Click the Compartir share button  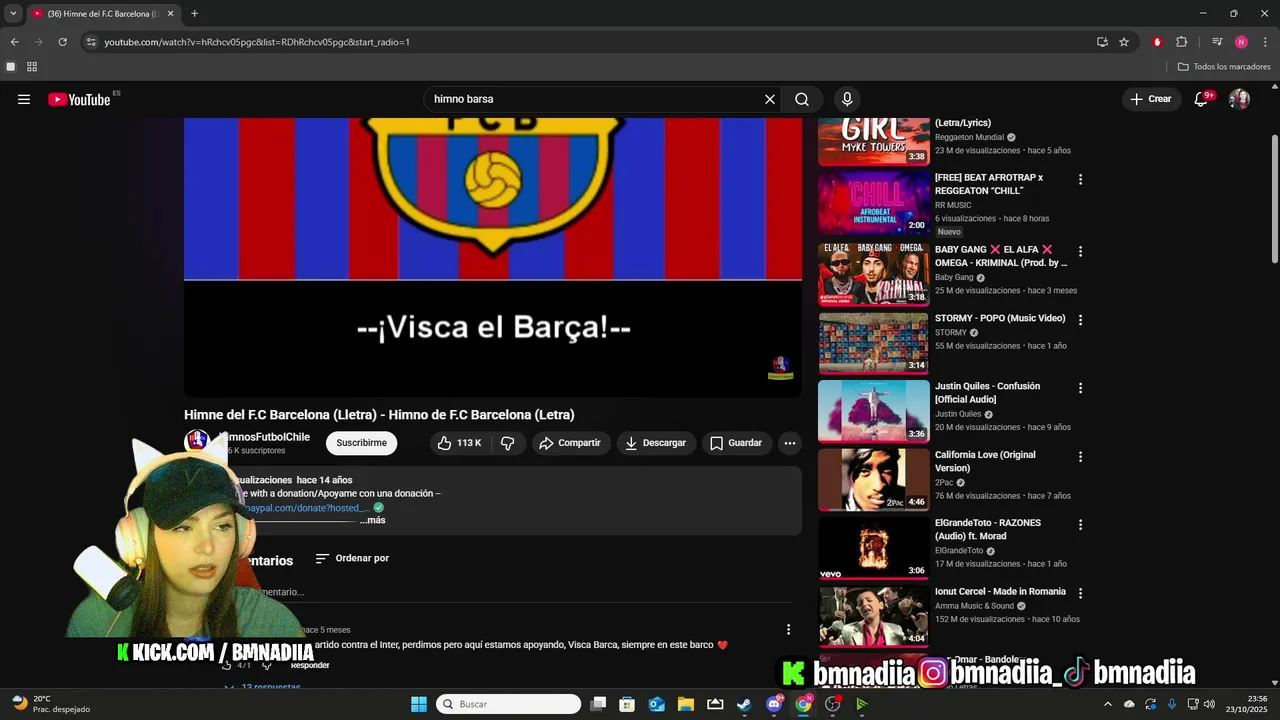point(570,443)
